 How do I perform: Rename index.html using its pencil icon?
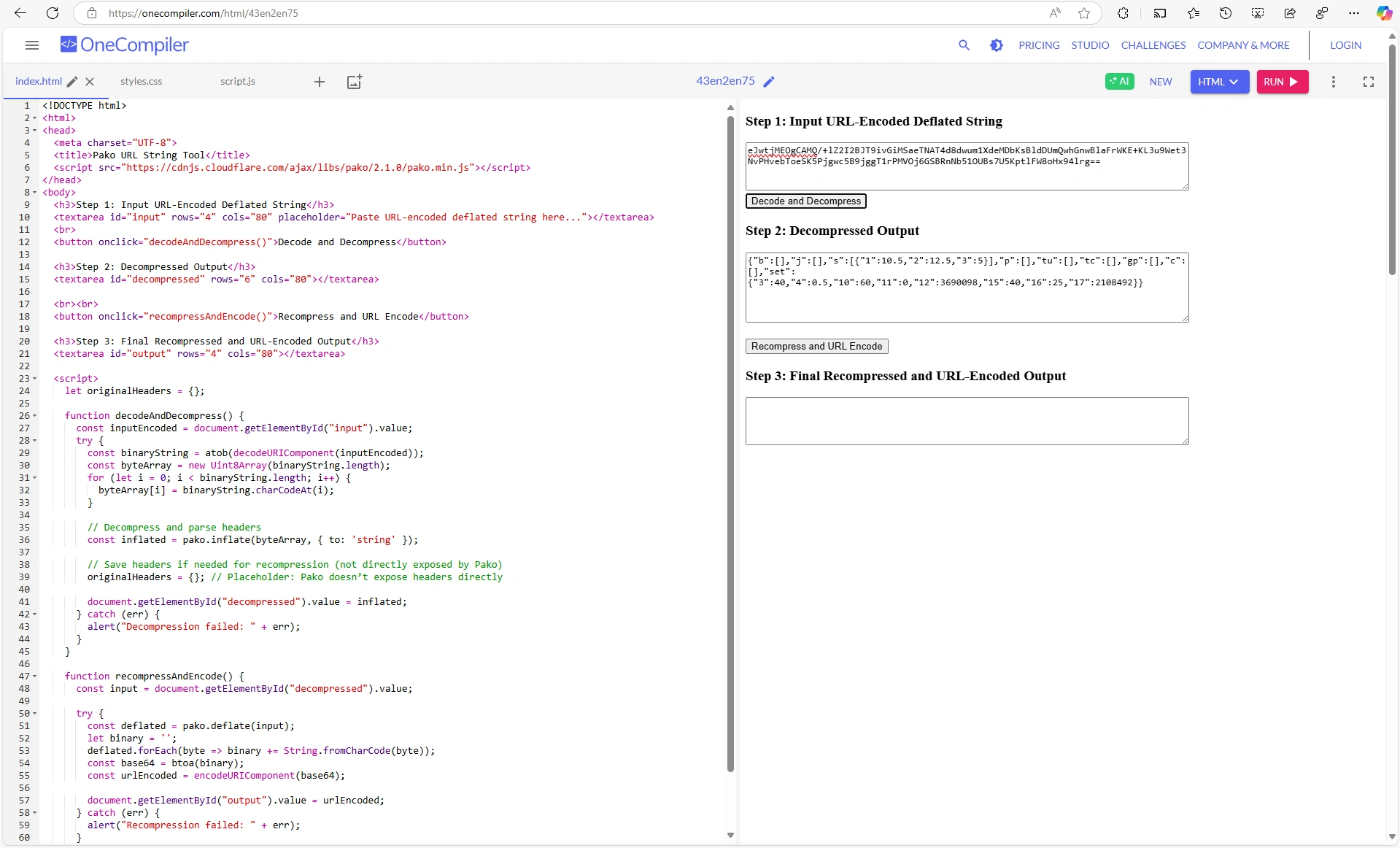coord(72,82)
